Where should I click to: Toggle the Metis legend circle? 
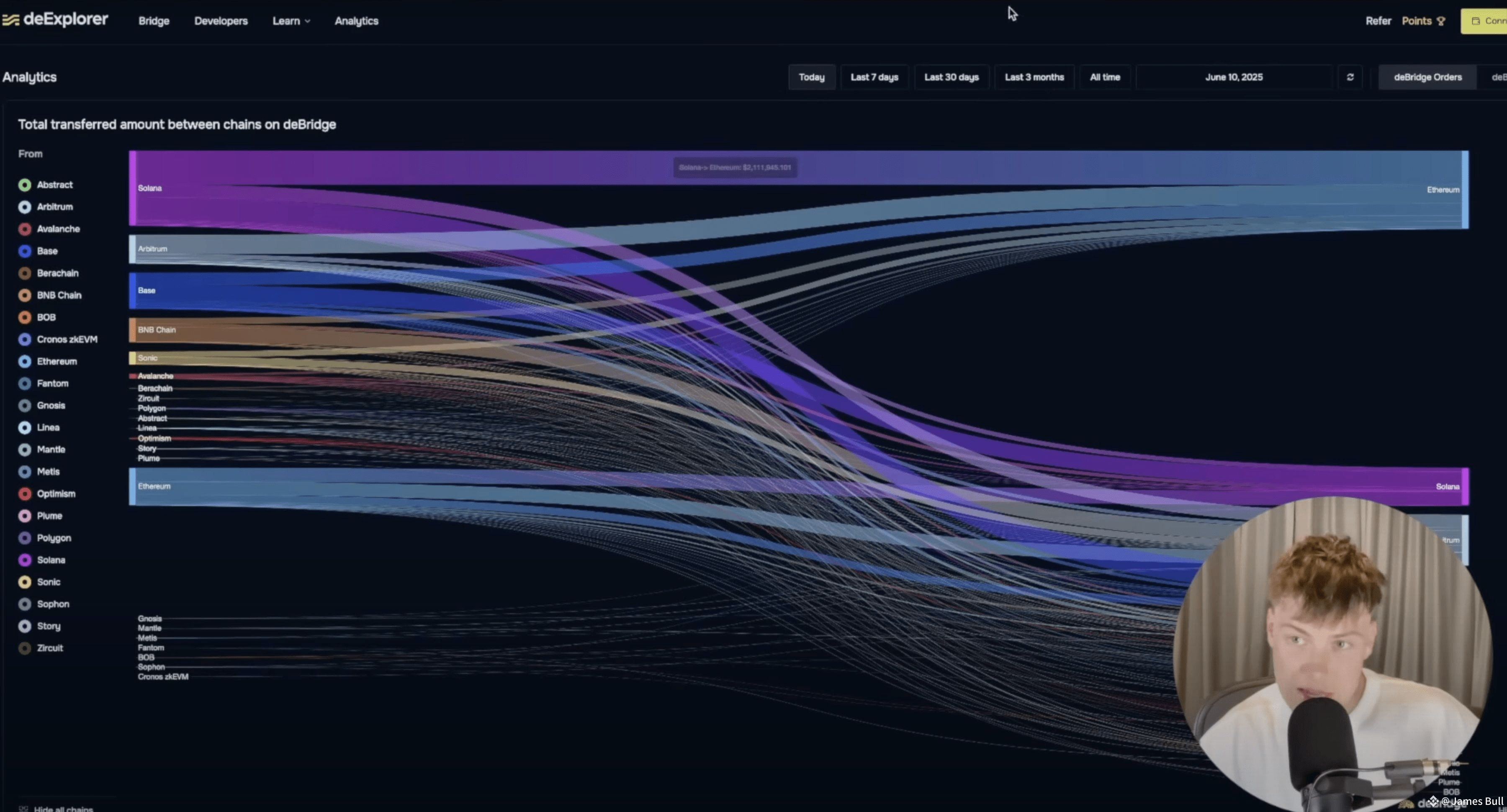[x=25, y=472]
